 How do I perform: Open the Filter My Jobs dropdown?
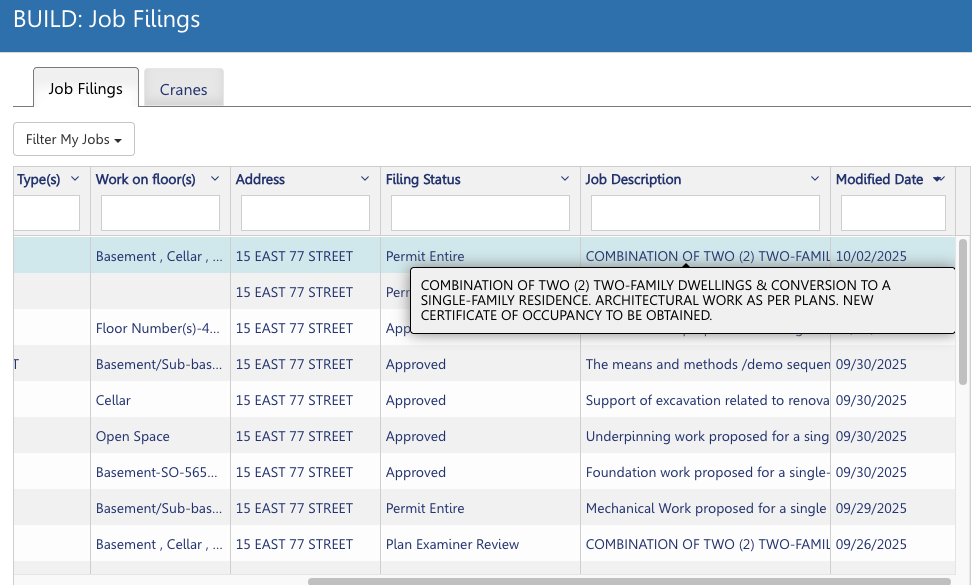click(x=74, y=139)
